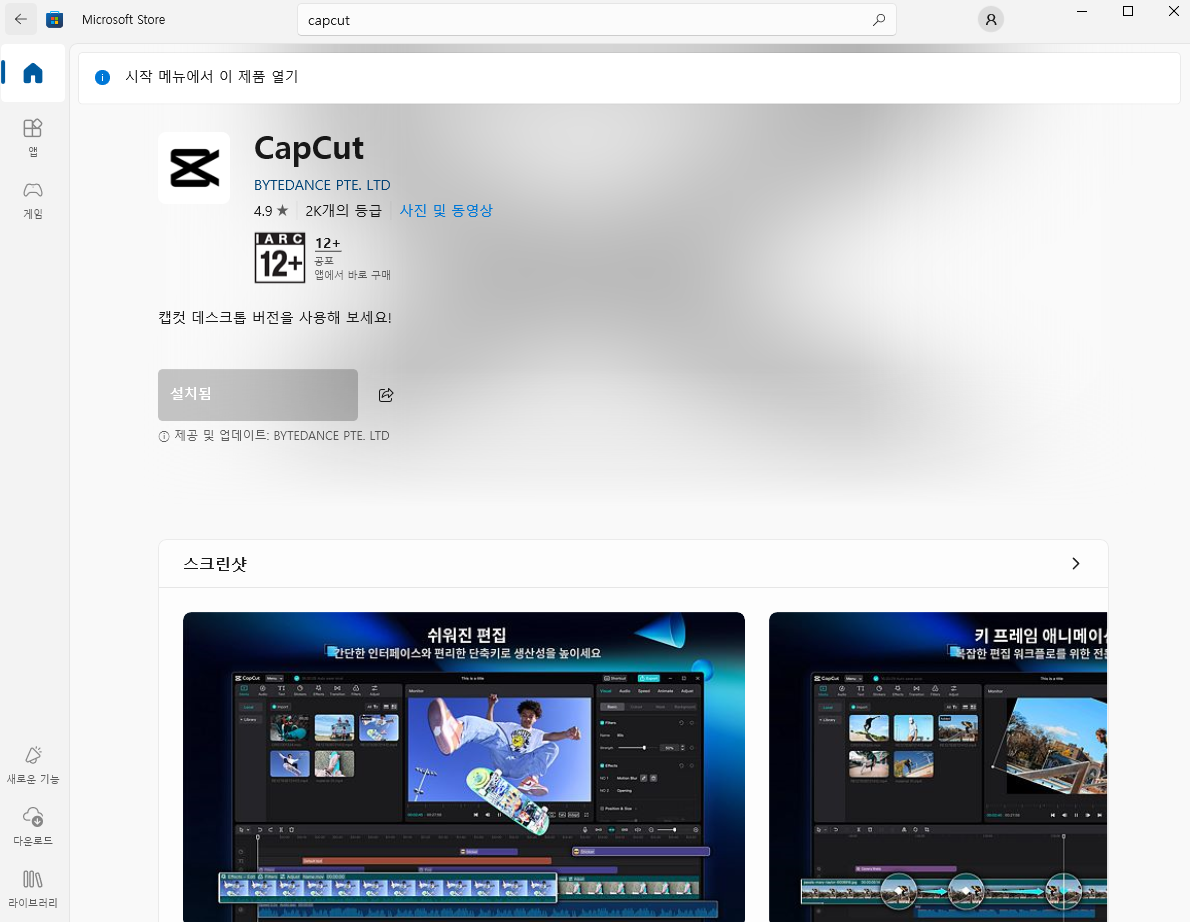Image resolution: width=1190 pixels, height=922 pixels.
Task: Open the Home tab in sidebar
Action: click(33, 73)
